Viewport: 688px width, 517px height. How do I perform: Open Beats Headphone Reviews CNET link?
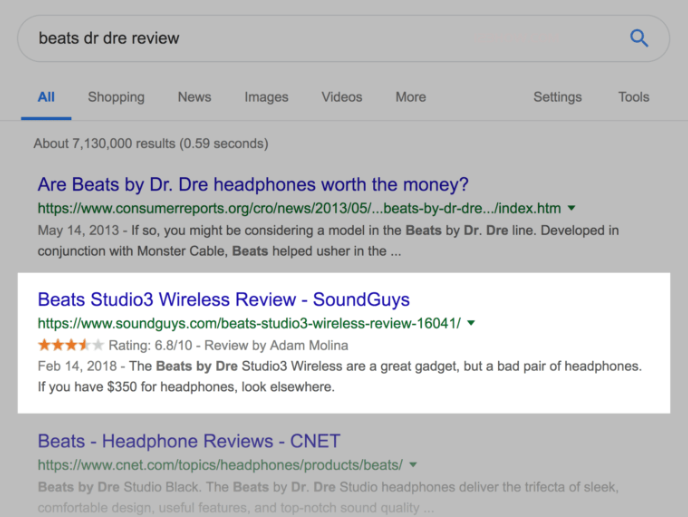(189, 441)
